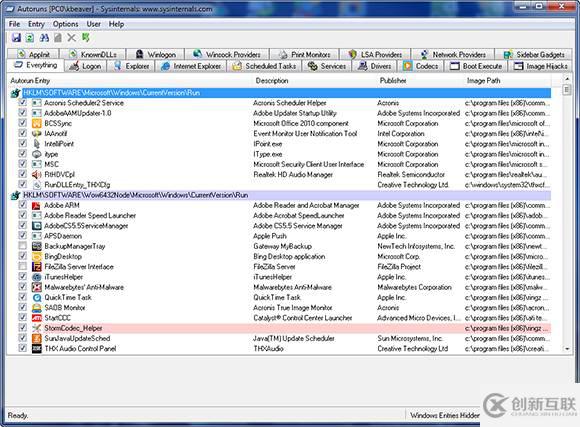Click the itype keyboard icon

[37, 154]
